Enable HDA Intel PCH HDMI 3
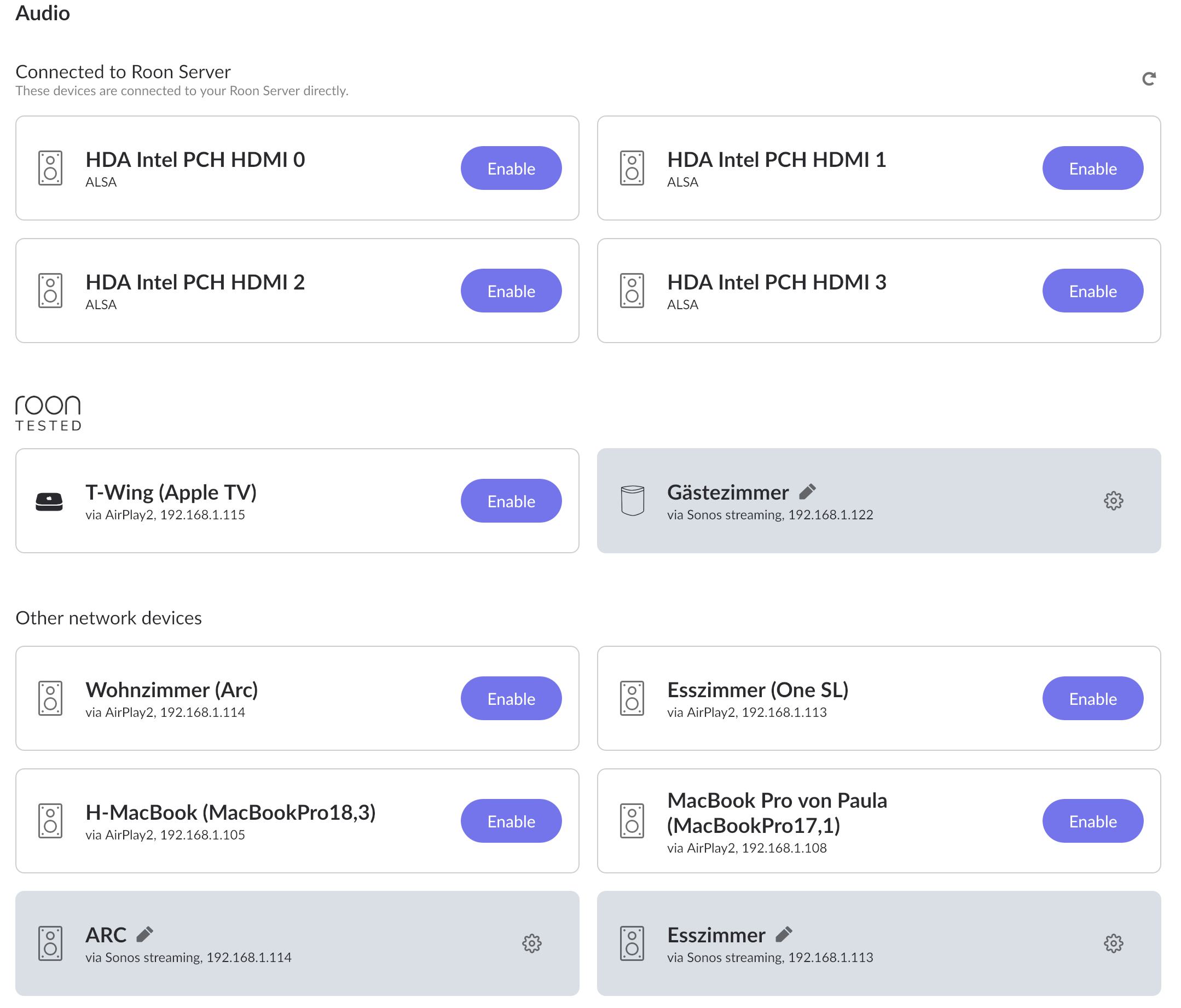Screen dimensions: 1181x1008 pyautogui.click(x=1092, y=291)
